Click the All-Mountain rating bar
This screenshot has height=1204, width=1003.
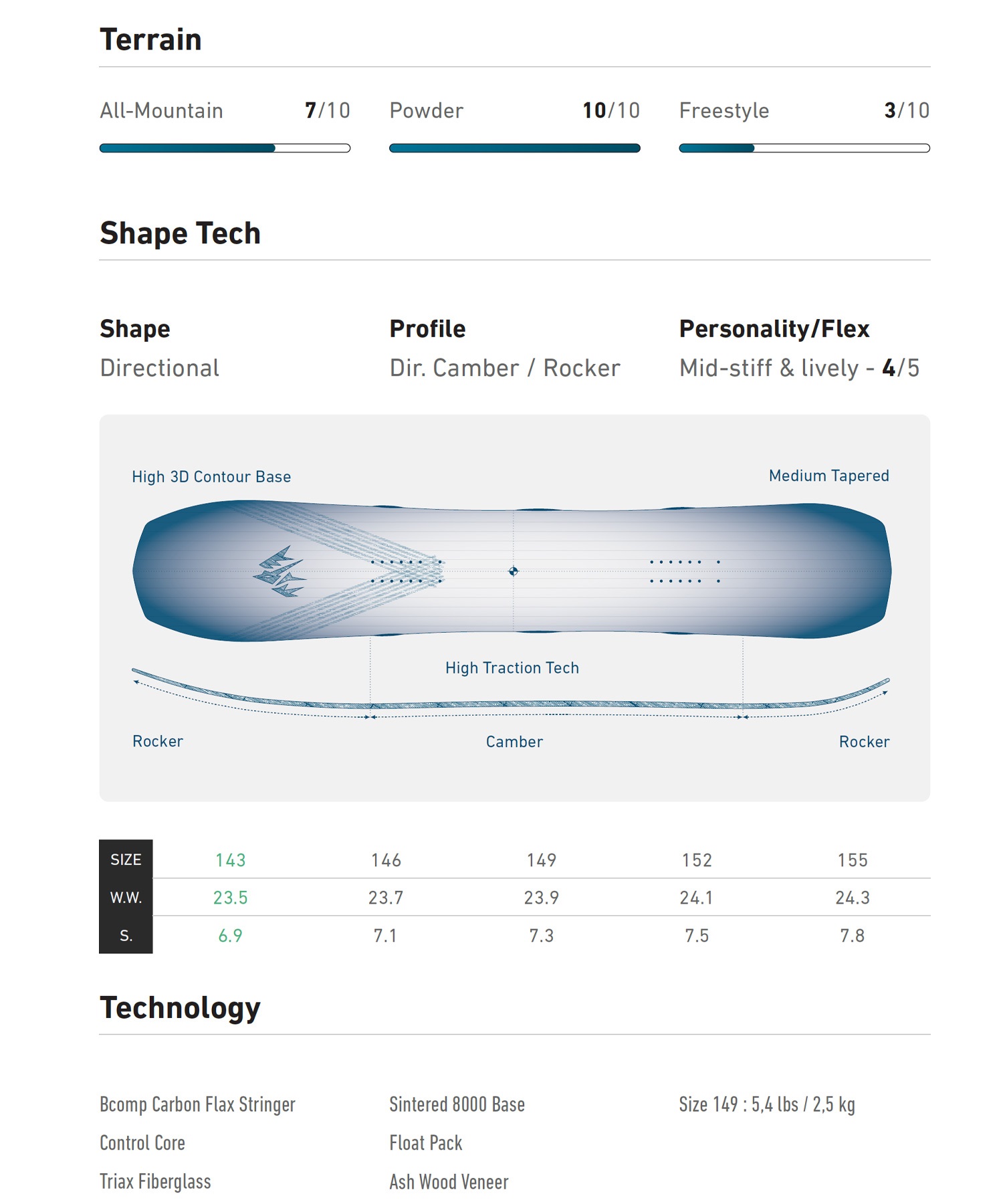coord(225,148)
